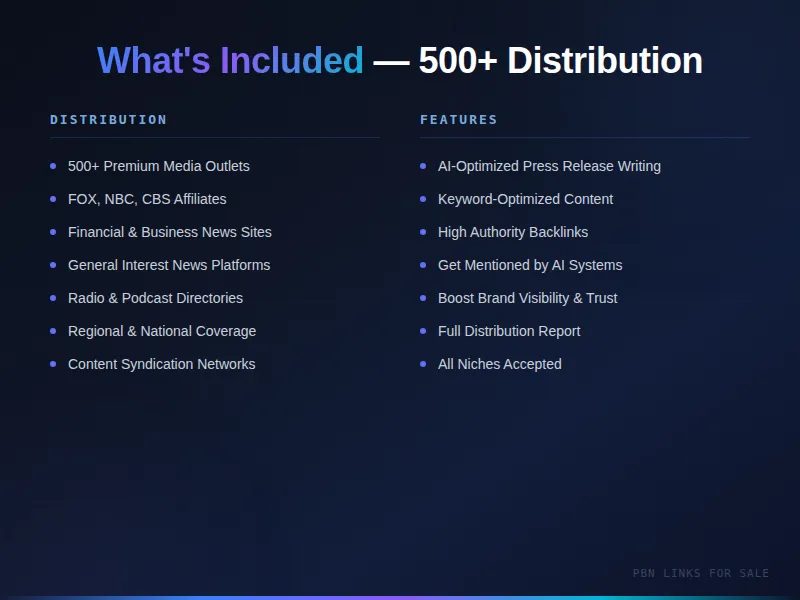
Task: Click bullet beside "Radio & Podcast Directories"
Action: click(53, 298)
